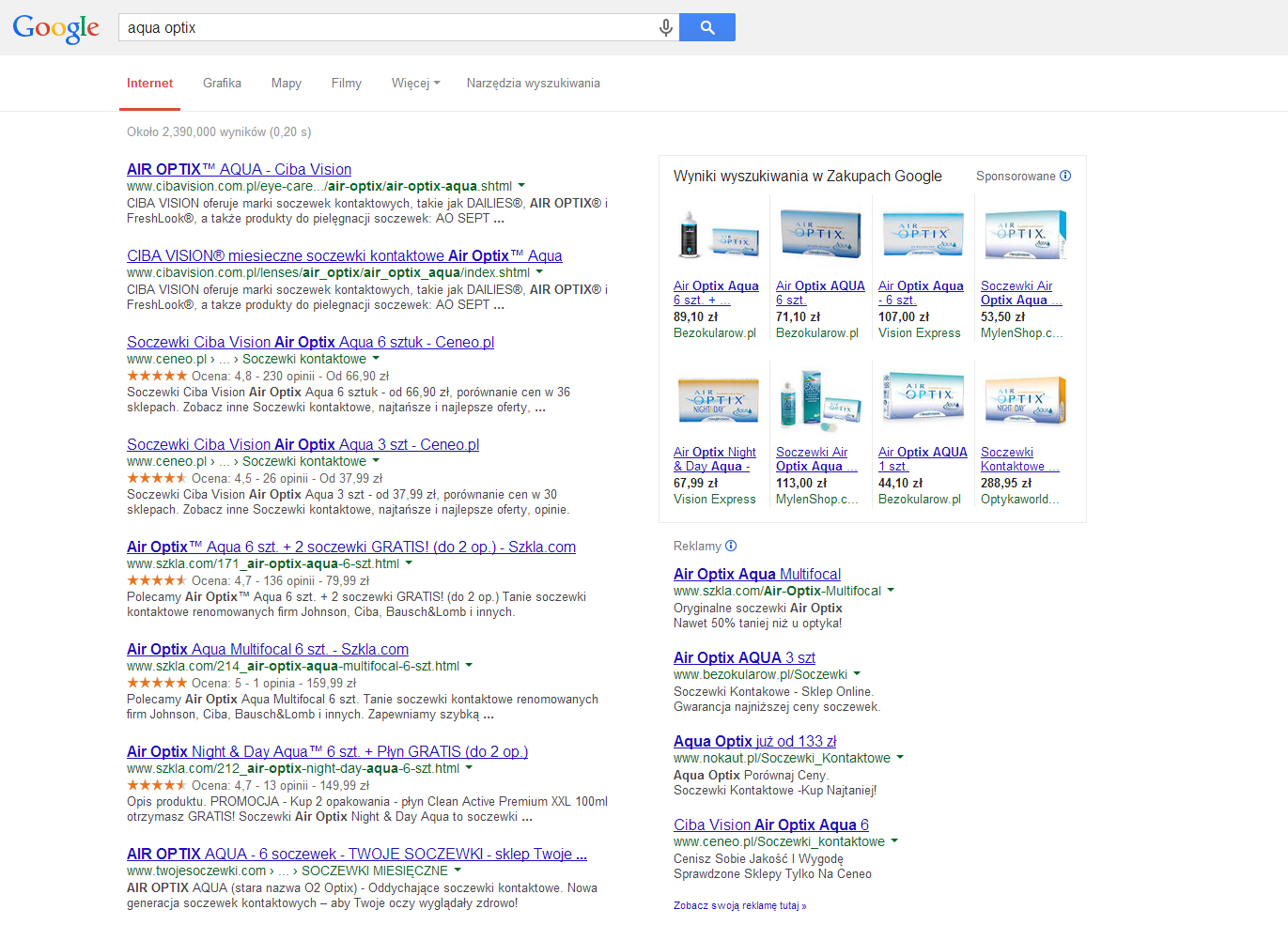This screenshot has height=925, width=1288.
Task: Open AIR OPTIX AQUA 6 soczewek TWOJE SOCZEWKI result
Action: (357, 854)
